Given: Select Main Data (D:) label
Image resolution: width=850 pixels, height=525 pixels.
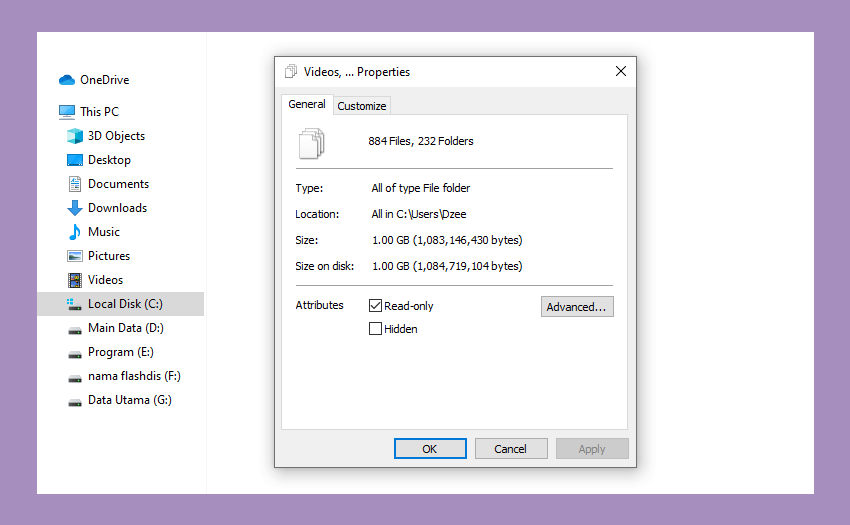Looking at the screenshot, I should pyautogui.click(x=126, y=328).
